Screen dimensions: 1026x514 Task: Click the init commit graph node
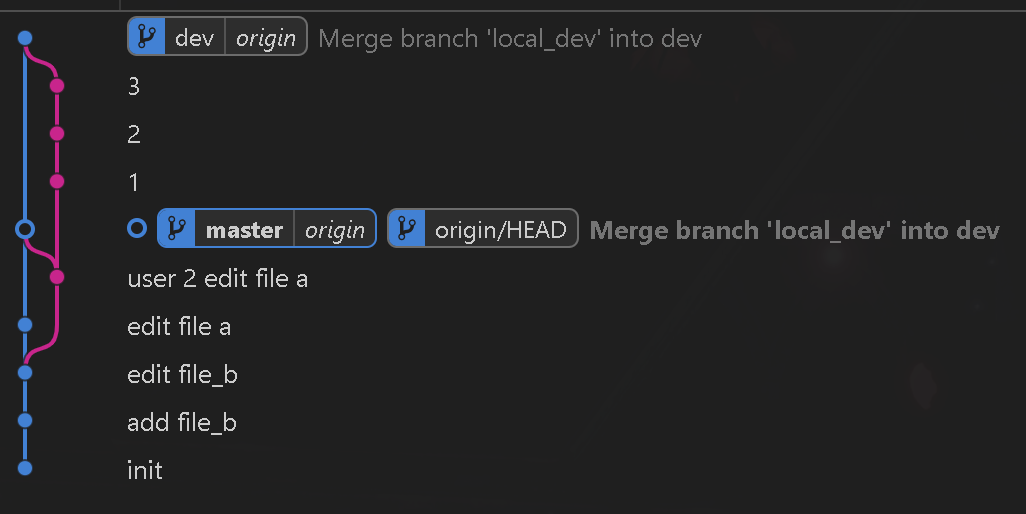click(x=25, y=467)
